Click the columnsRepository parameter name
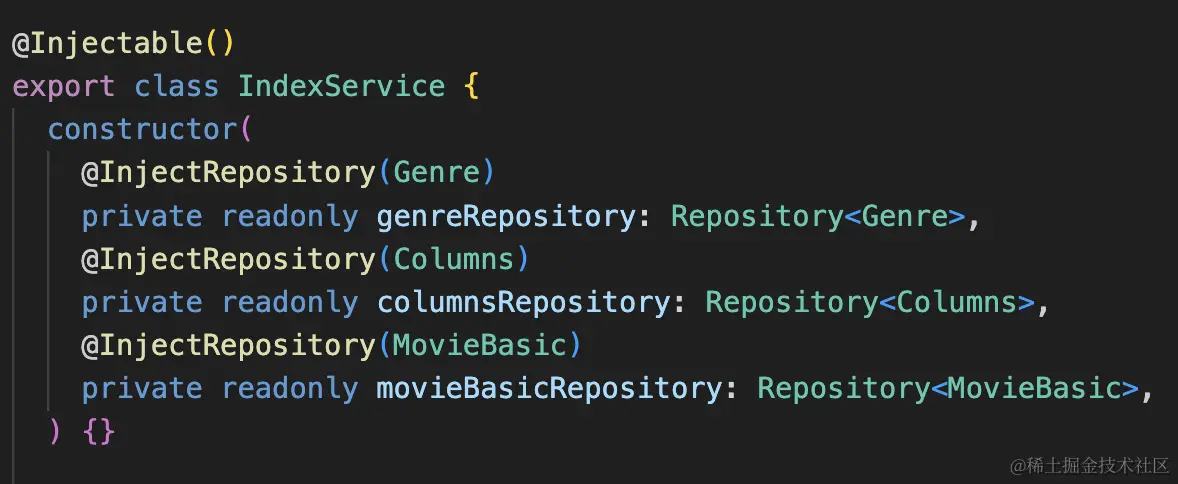Image resolution: width=1178 pixels, height=484 pixels. pos(523,304)
